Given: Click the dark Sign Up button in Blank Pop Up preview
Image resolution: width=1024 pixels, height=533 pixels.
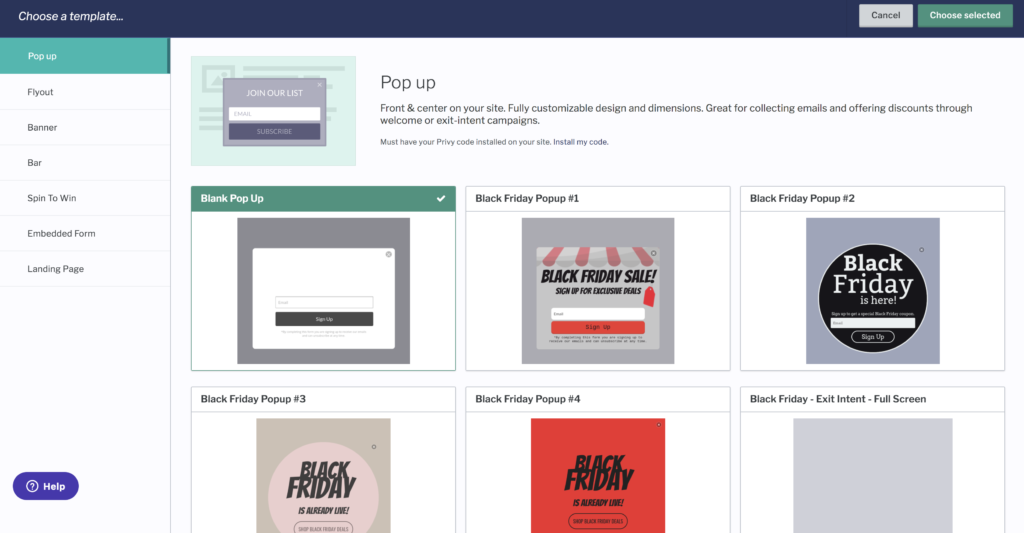Looking at the screenshot, I should (x=324, y=319).
